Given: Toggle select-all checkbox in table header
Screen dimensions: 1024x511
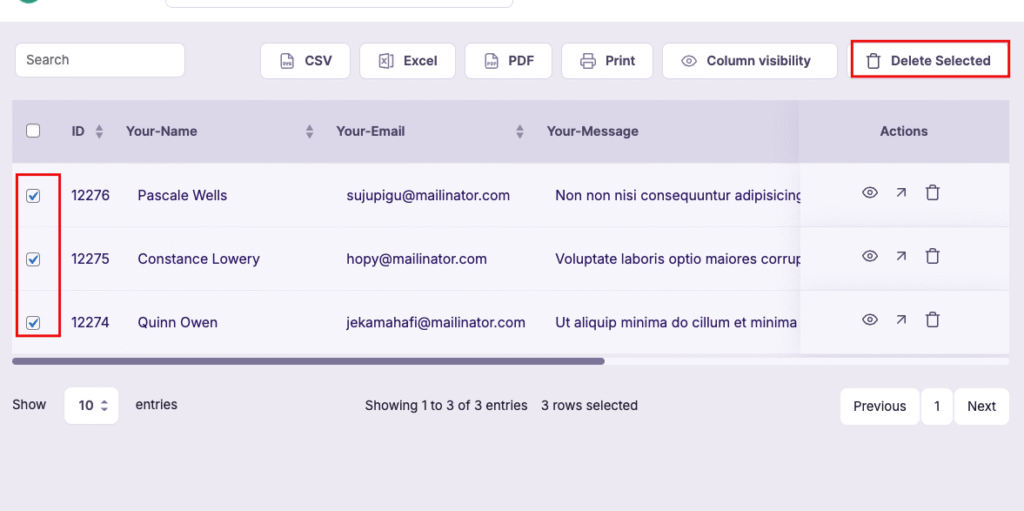Looking at the screenshot, I should pos(33,131).
